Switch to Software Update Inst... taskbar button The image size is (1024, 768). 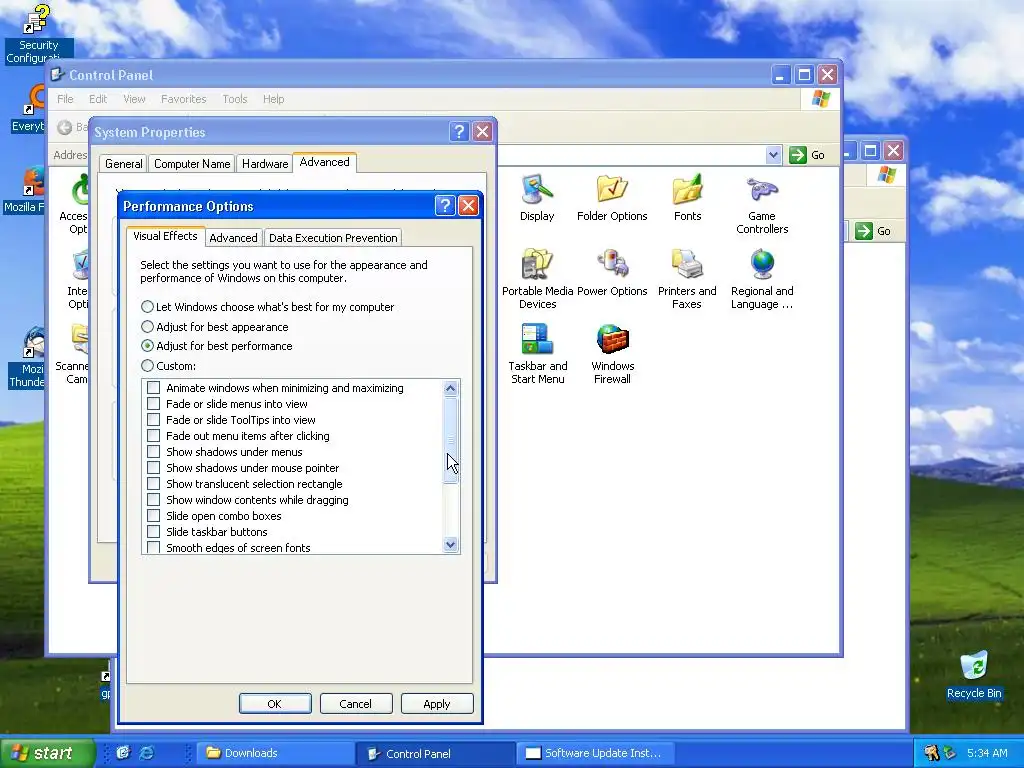click(x=594, y=753)
